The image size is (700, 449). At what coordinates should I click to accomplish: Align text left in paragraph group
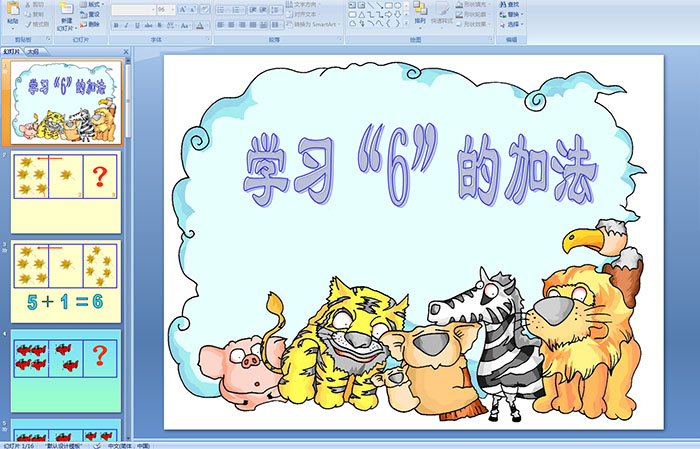click(221, 25)
